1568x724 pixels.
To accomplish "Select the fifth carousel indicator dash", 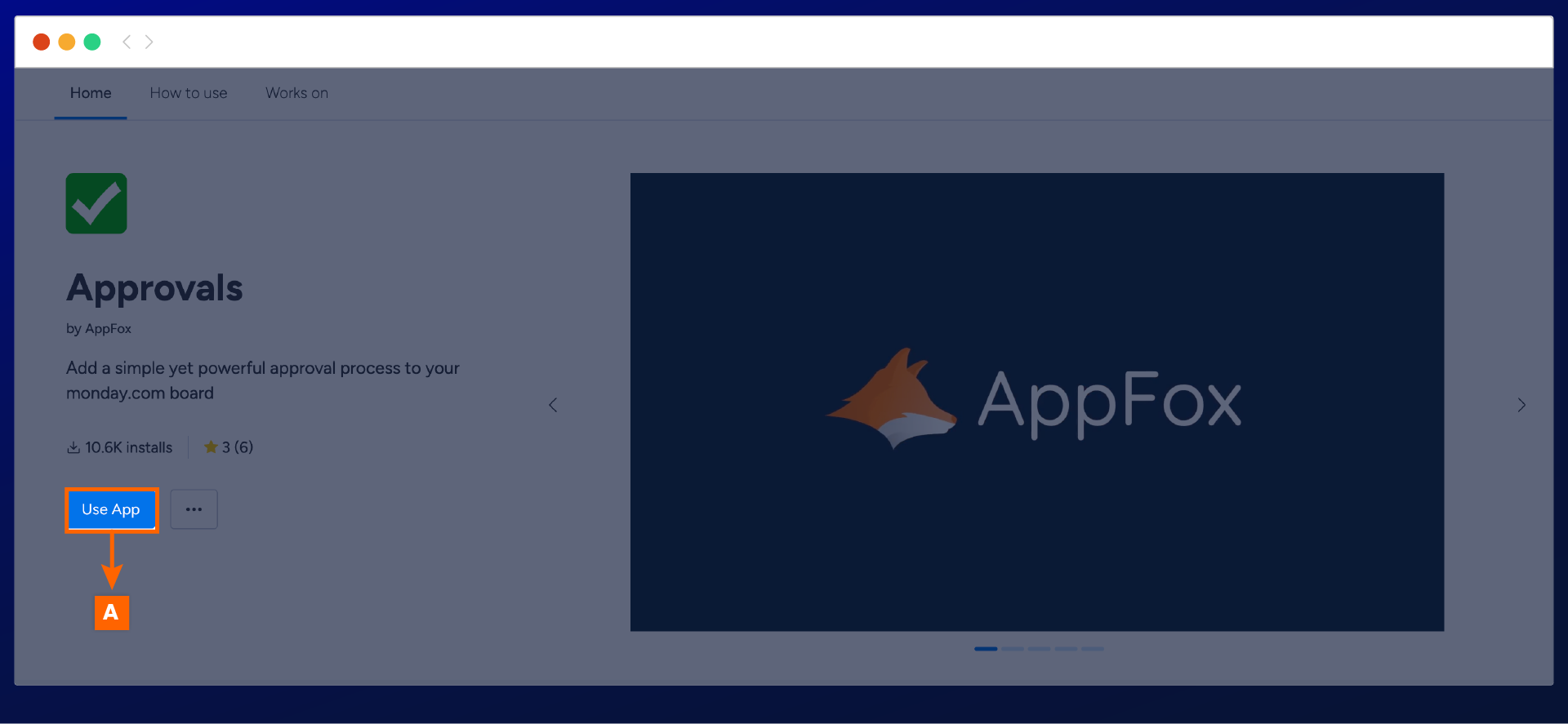I will tap(1093, 649).
